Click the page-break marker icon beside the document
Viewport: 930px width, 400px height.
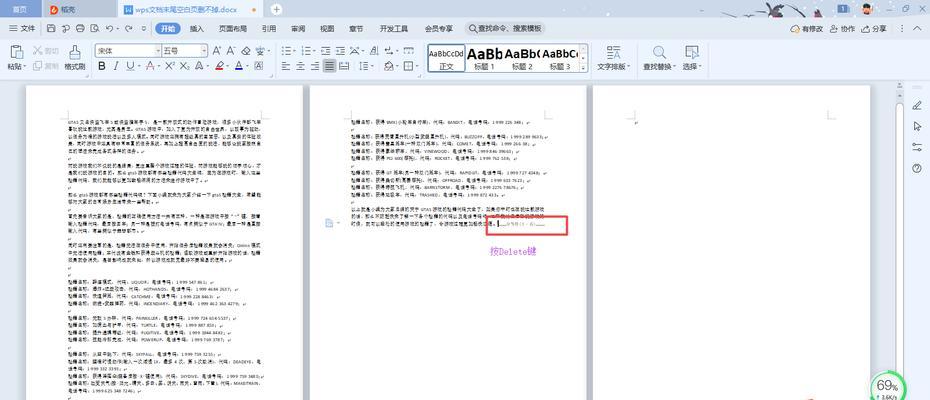pyautogui.click(x=329, y=223)
